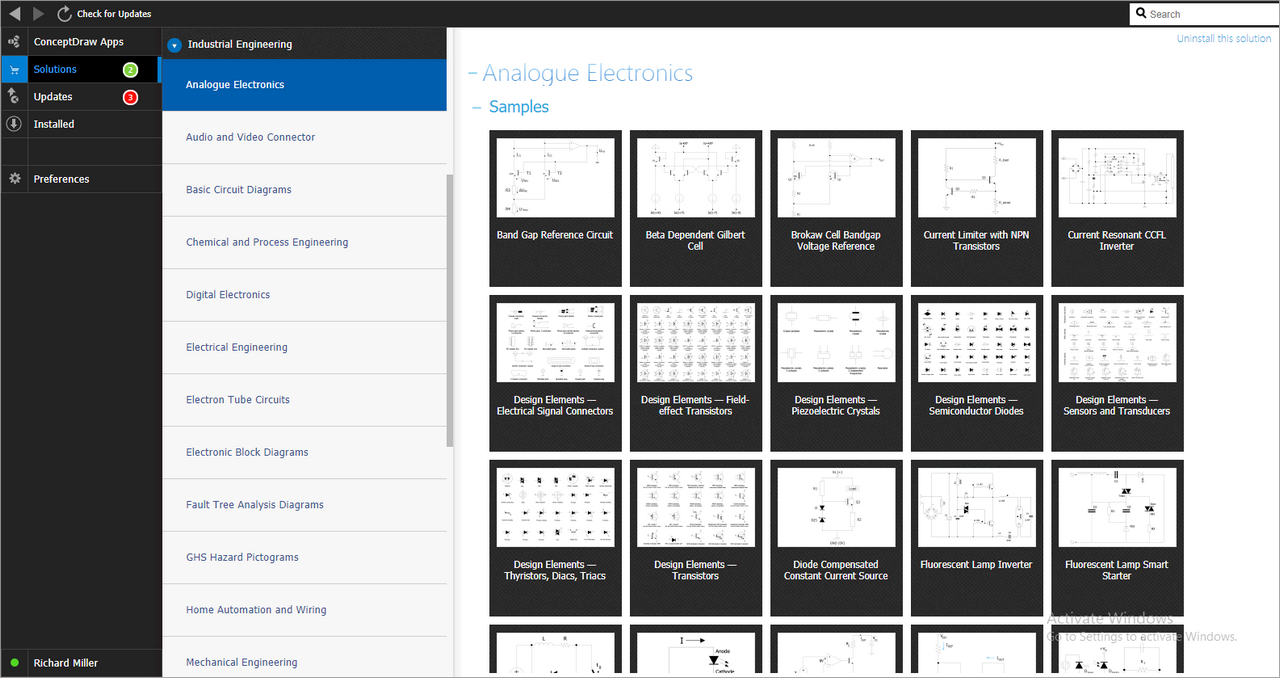The width and height of the screenshot is (1280, 678).
Task: Open Design Elements Thyristors, Diacs, Triacs
Action: click(x=555, y=538)
